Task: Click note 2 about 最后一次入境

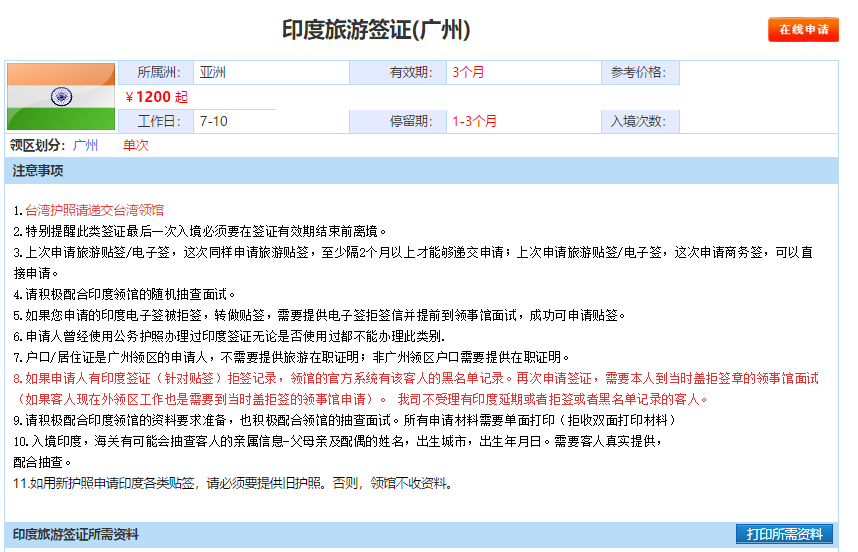Action: pyautogui.click(x=200, y=231)
